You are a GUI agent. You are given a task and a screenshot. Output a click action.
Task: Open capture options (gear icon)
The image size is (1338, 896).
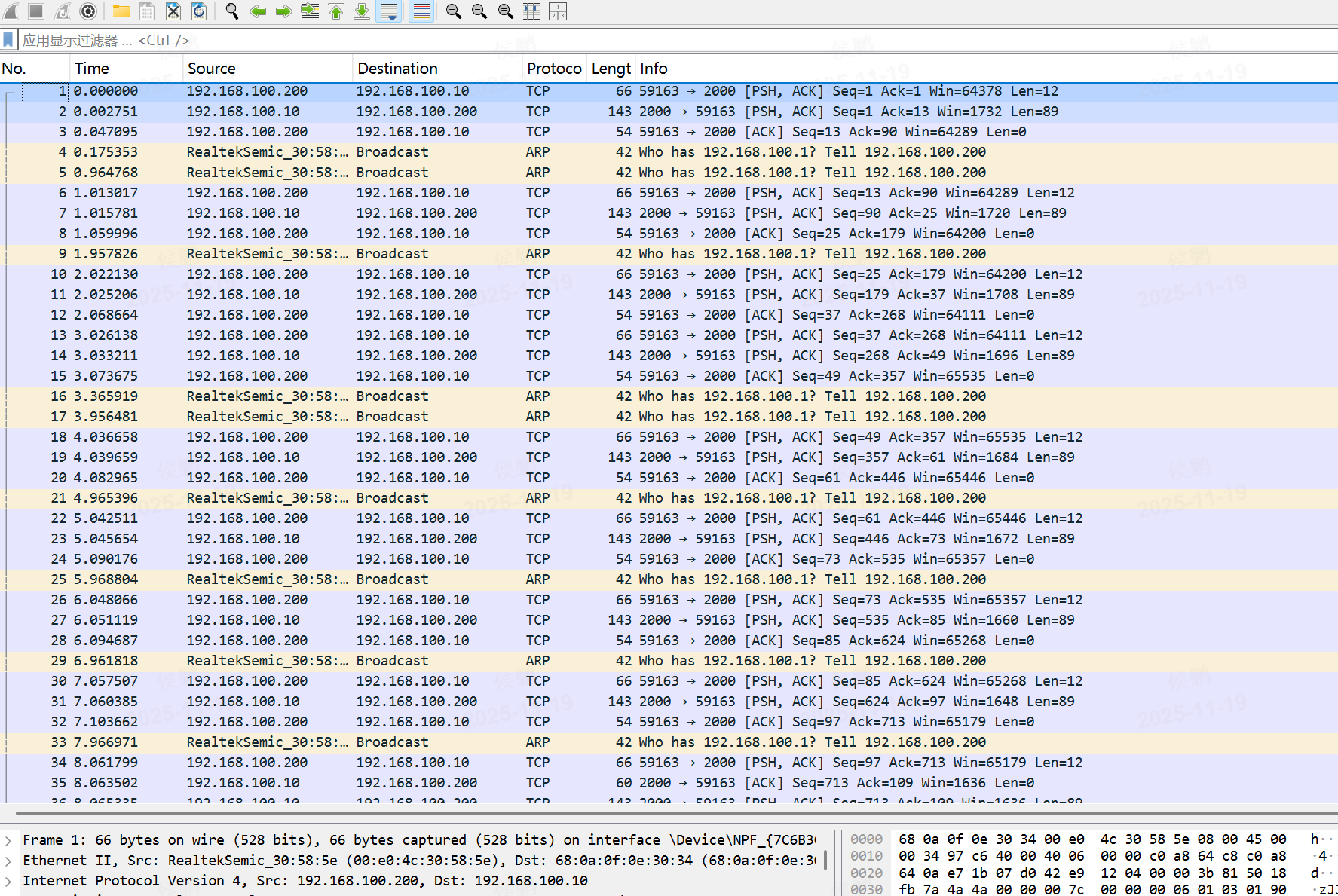[x=87, y=11]
